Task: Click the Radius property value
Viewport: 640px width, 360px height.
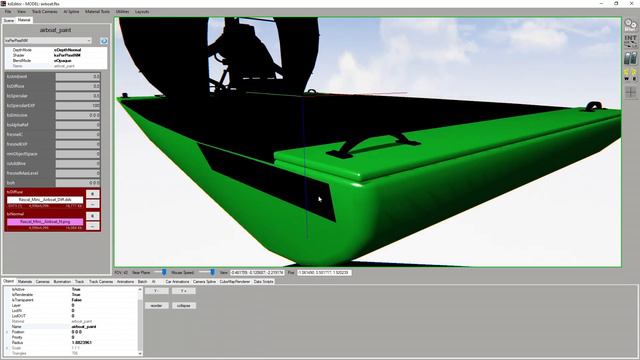Action: pos(82,343)
